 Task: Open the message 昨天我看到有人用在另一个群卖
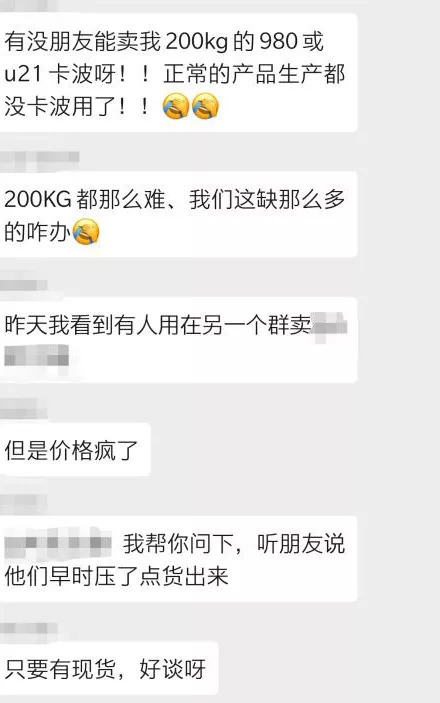point(178,340)
